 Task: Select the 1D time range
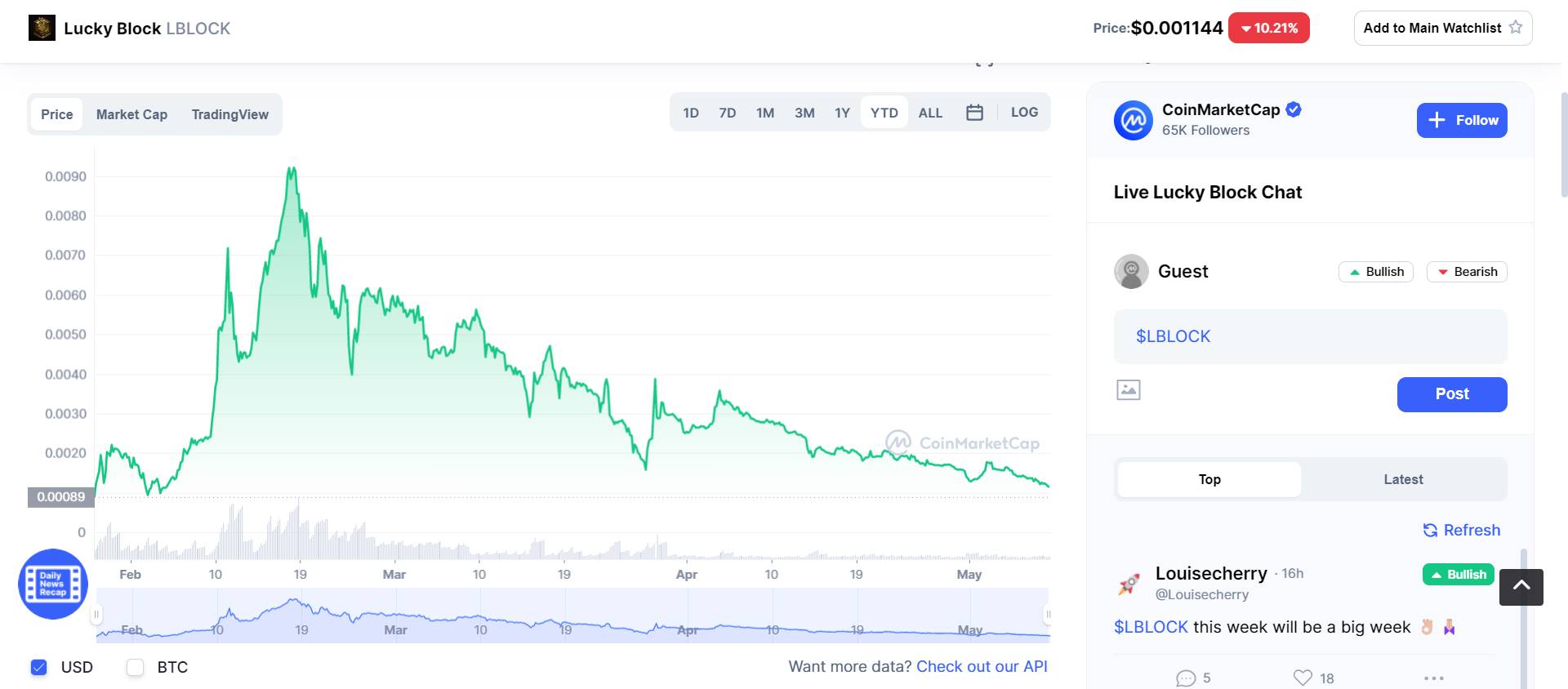[691, 113]
